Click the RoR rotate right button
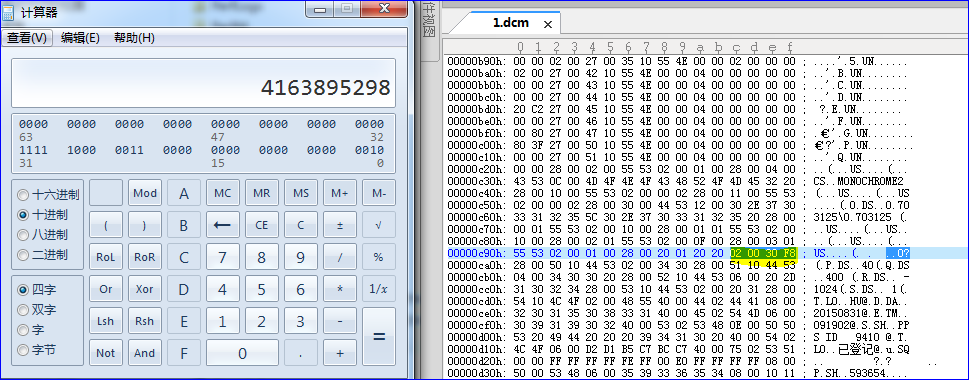 coord(145,256)
